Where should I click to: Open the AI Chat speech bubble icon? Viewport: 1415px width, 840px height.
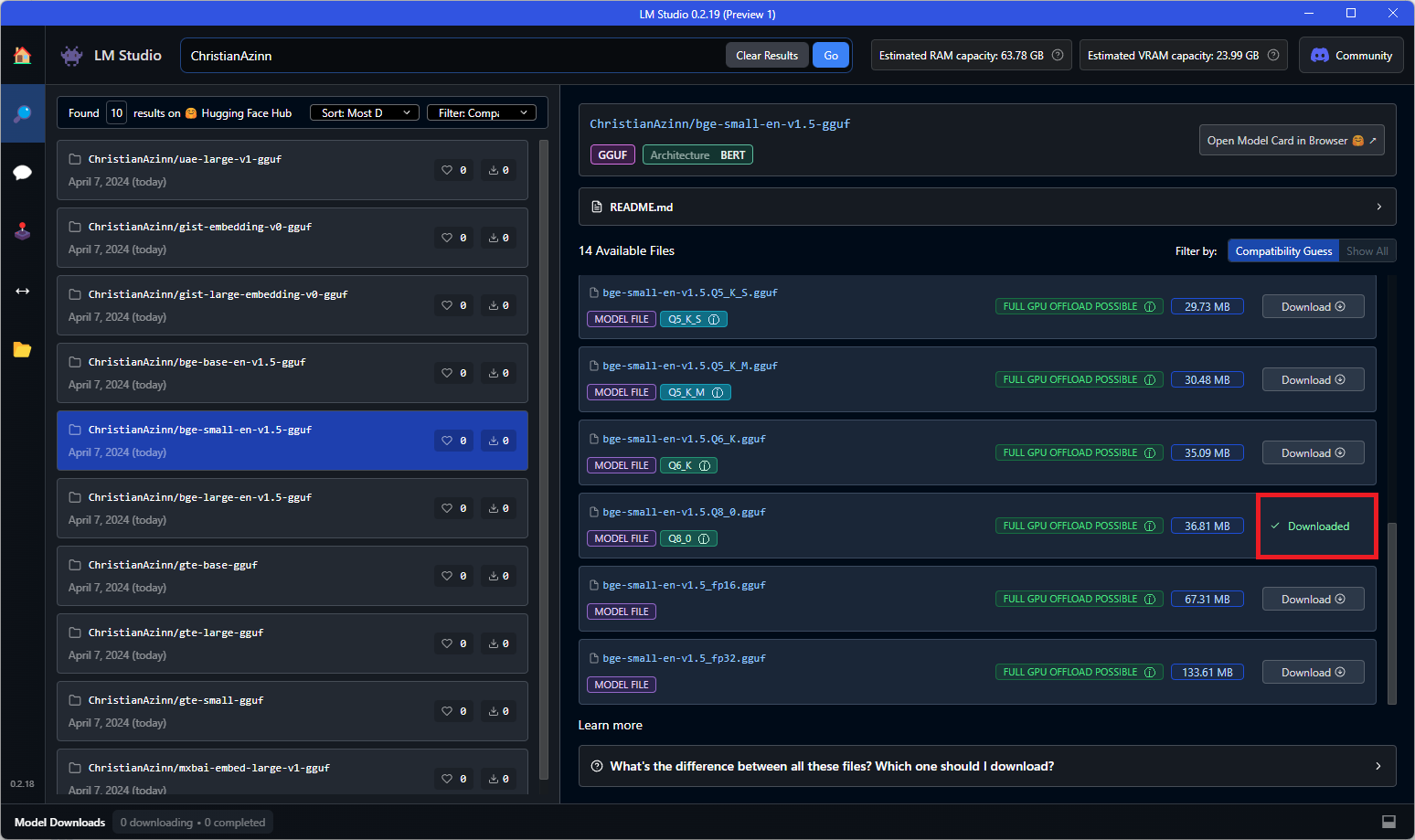tap(22, 173)
